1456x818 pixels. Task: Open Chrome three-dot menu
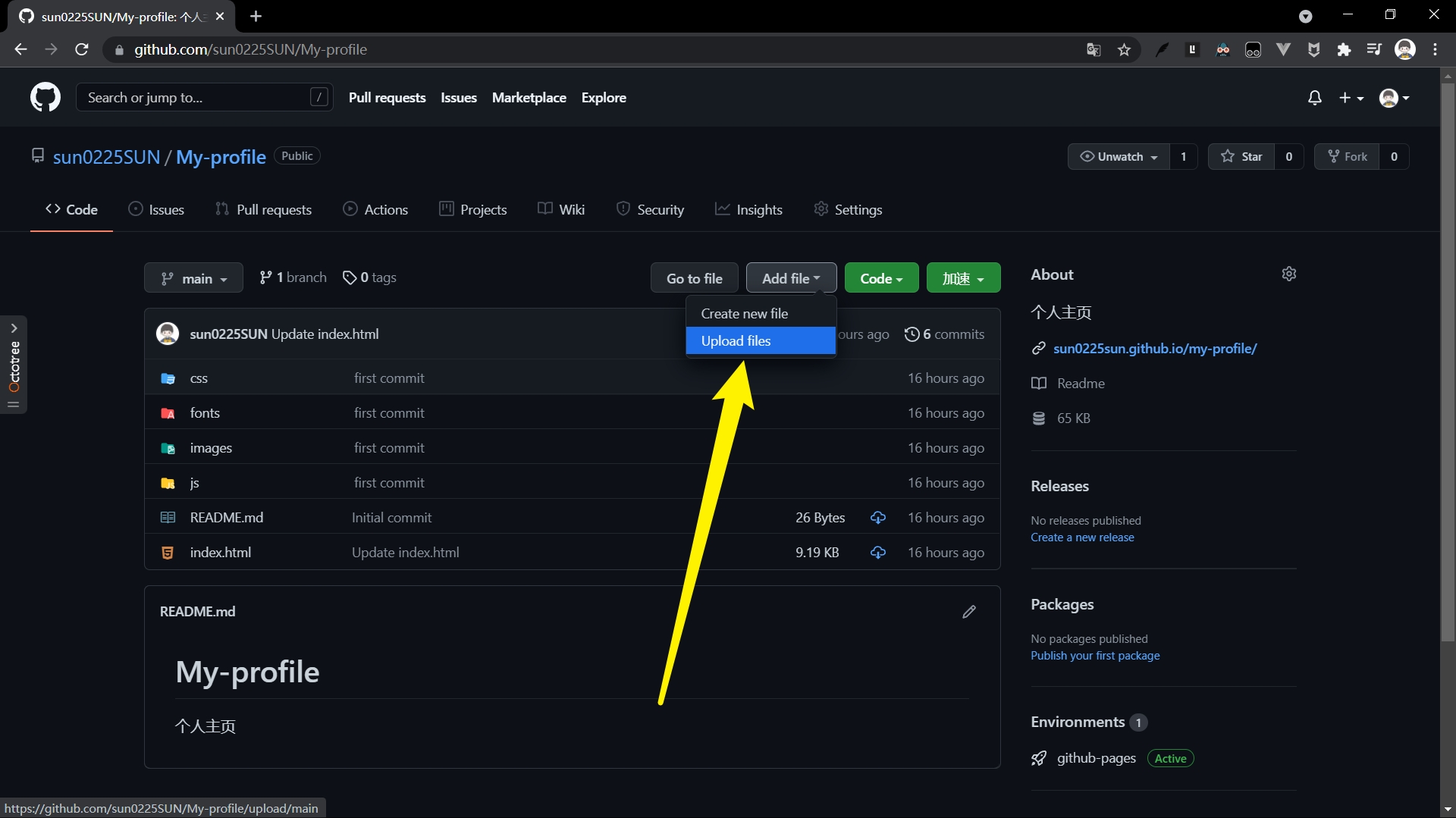[1436, 49]
